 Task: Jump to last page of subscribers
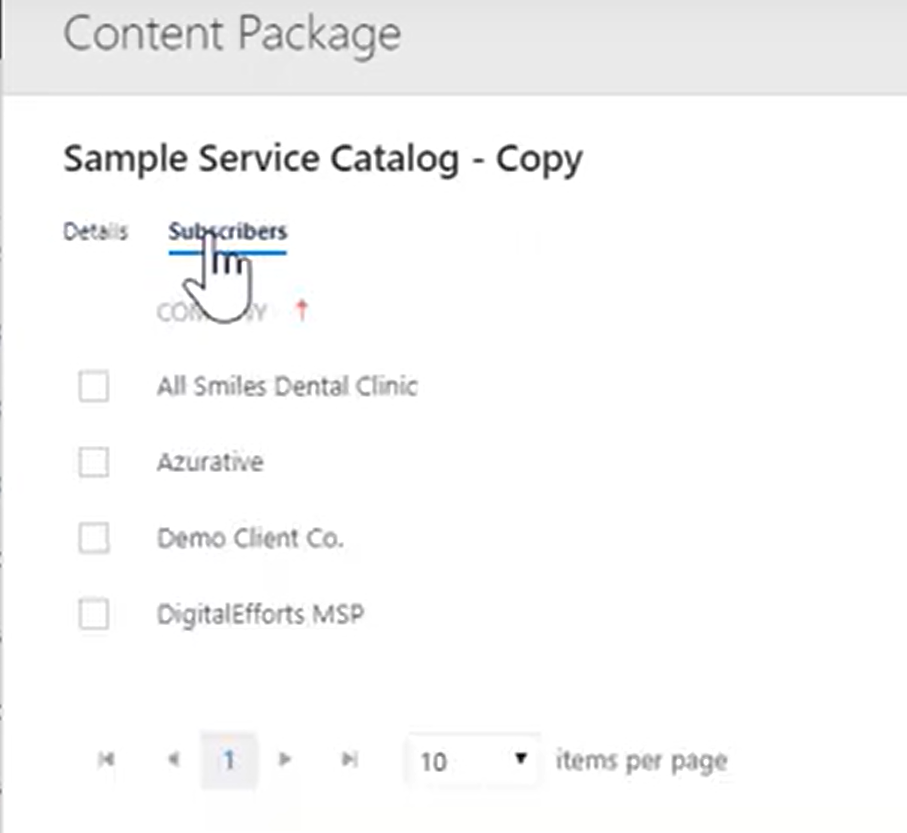350,759
